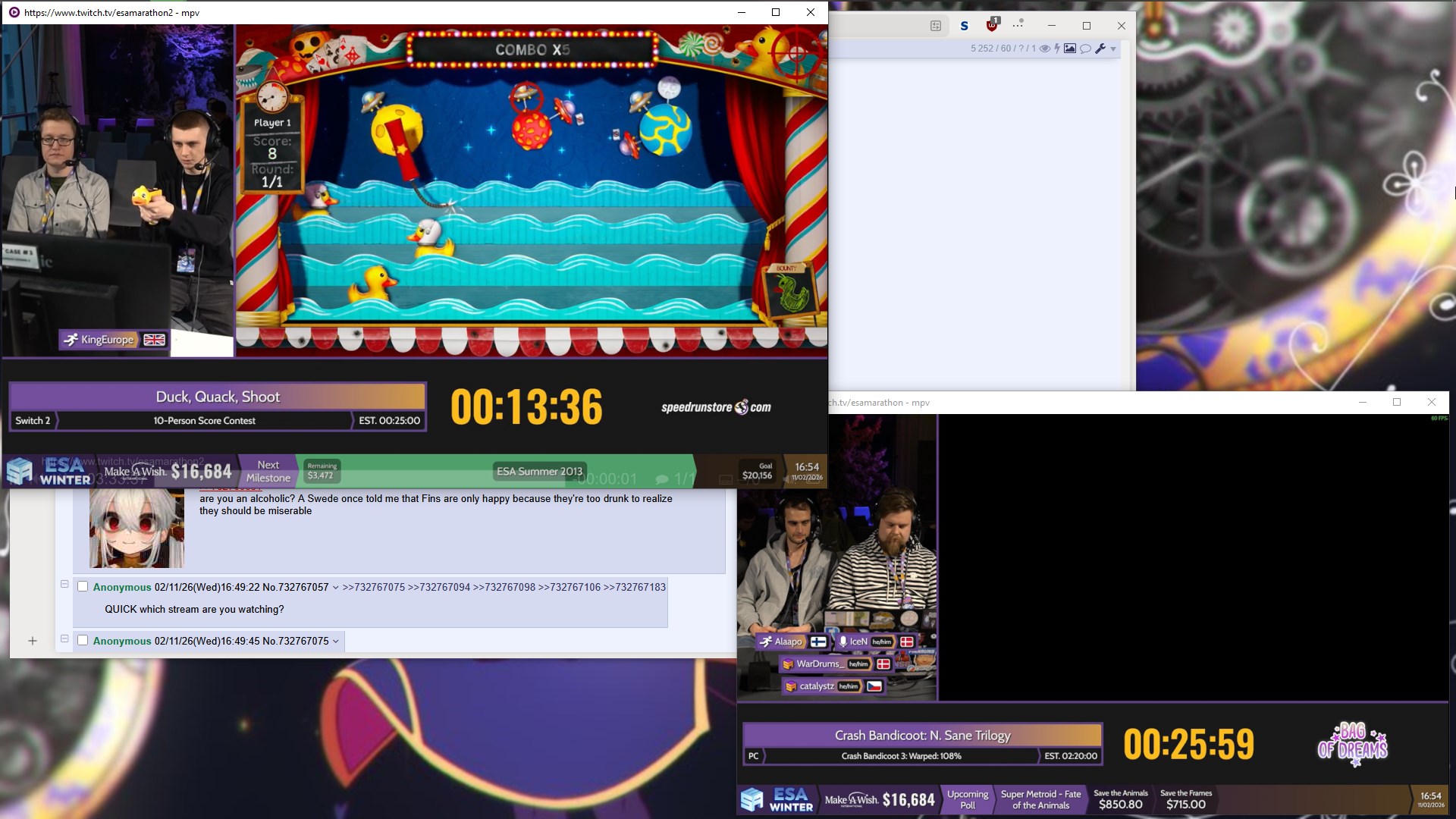
Task: Click the plus button at left page edge
Action: [x=33, y=642]
